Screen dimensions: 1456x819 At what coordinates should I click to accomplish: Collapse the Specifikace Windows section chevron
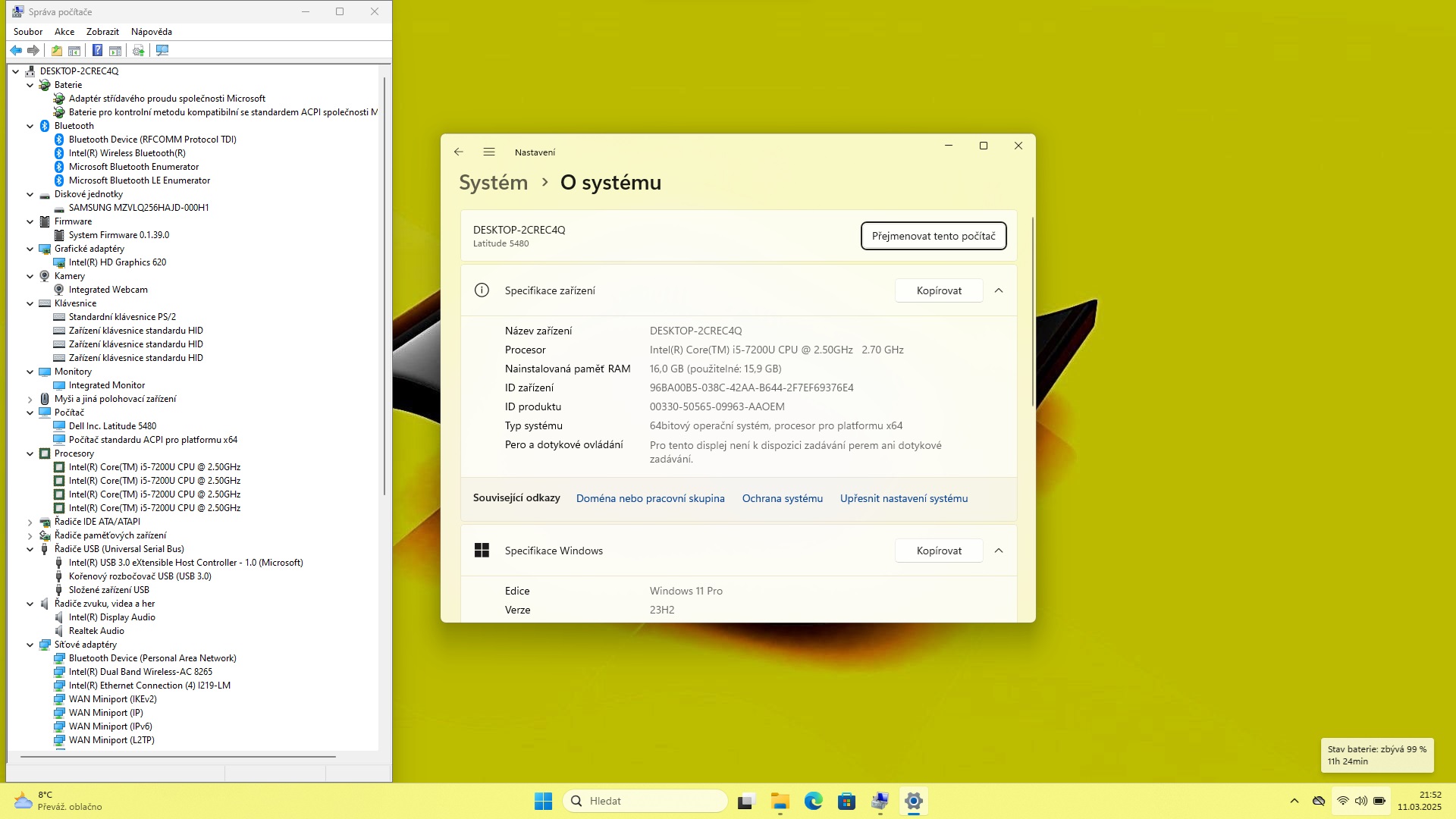click(999, 551)
